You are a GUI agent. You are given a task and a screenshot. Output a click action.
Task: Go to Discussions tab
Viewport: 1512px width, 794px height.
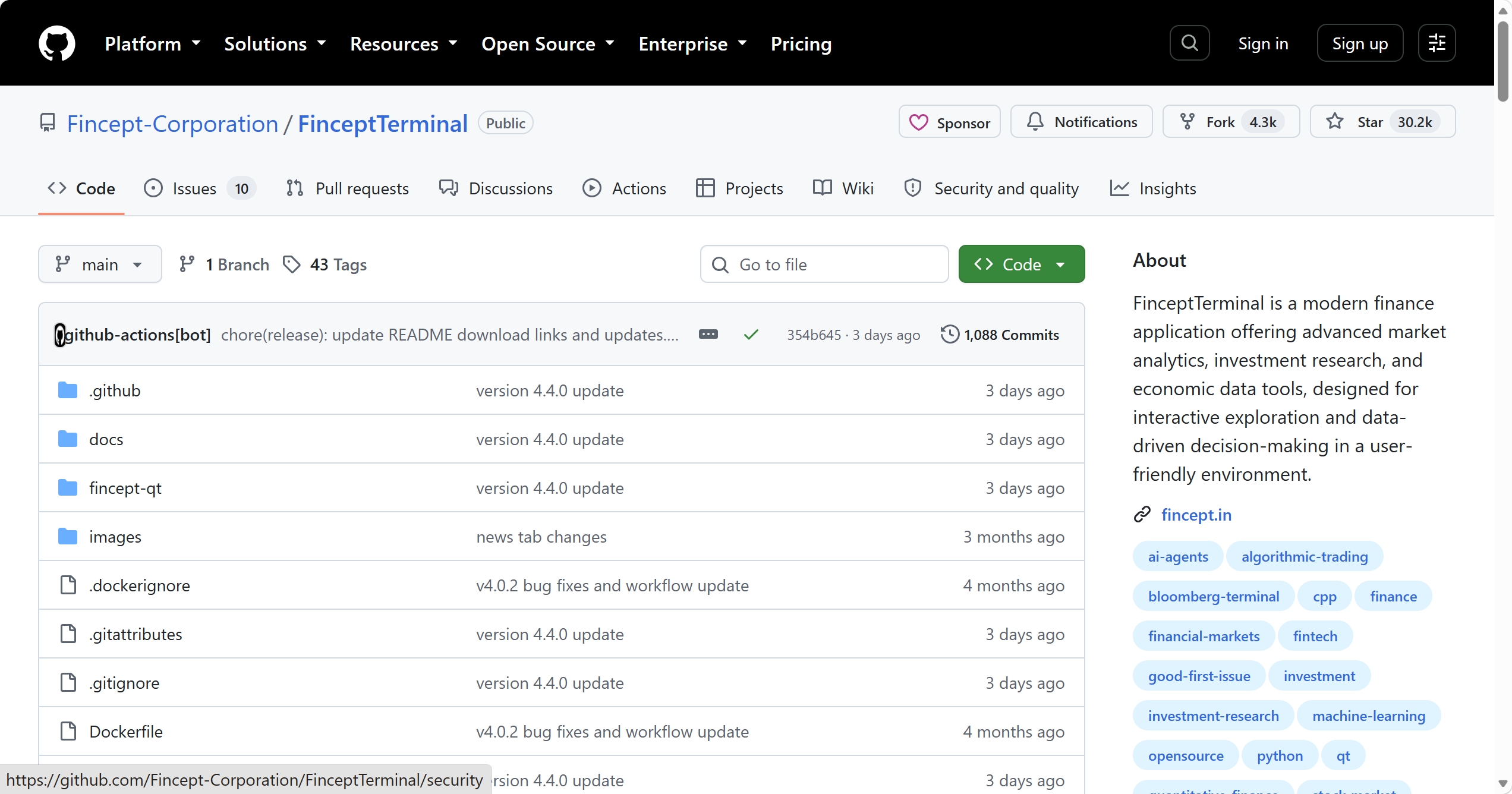[x=496, y=188]
